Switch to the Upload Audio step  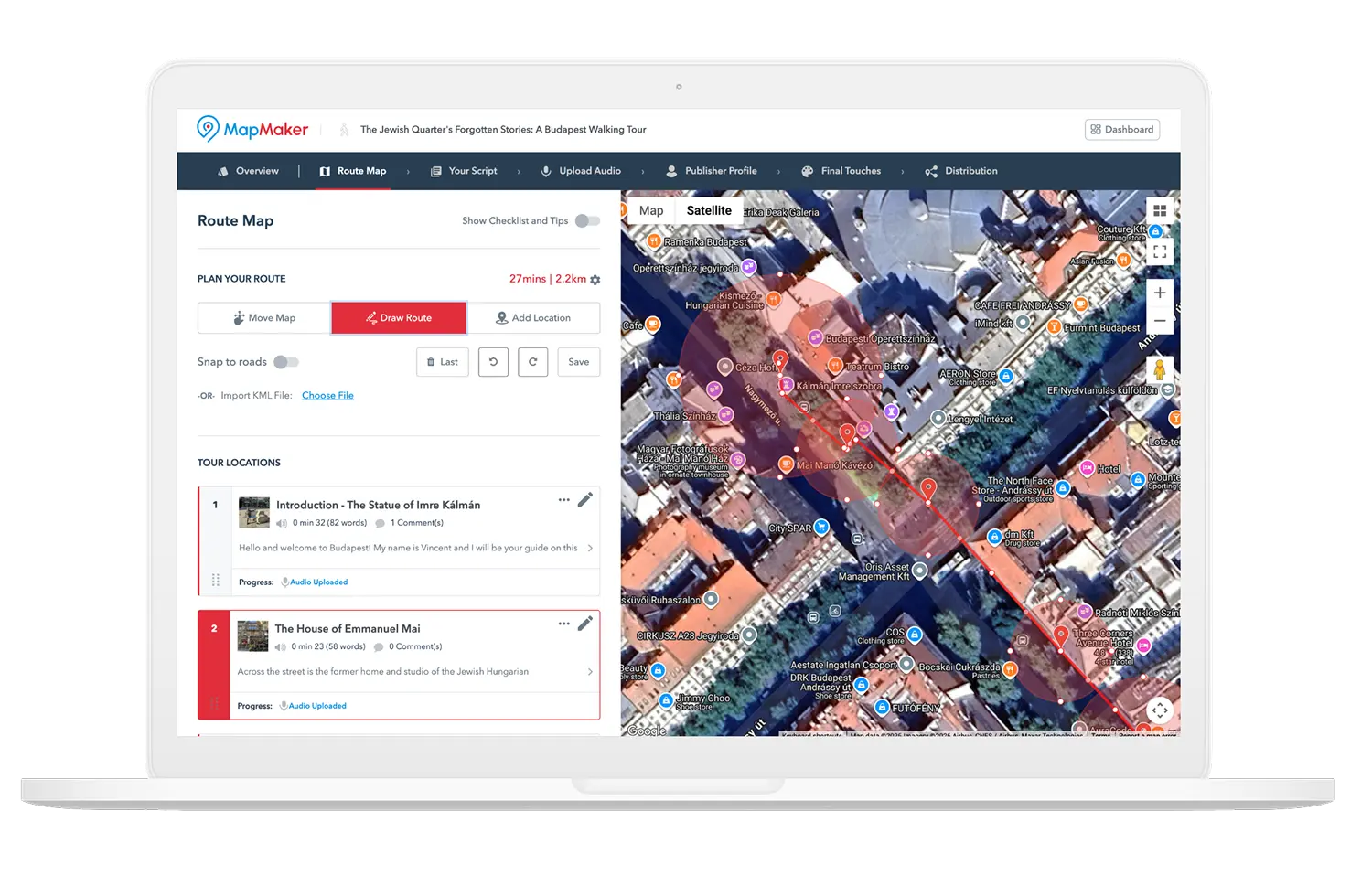pos(581,171)
